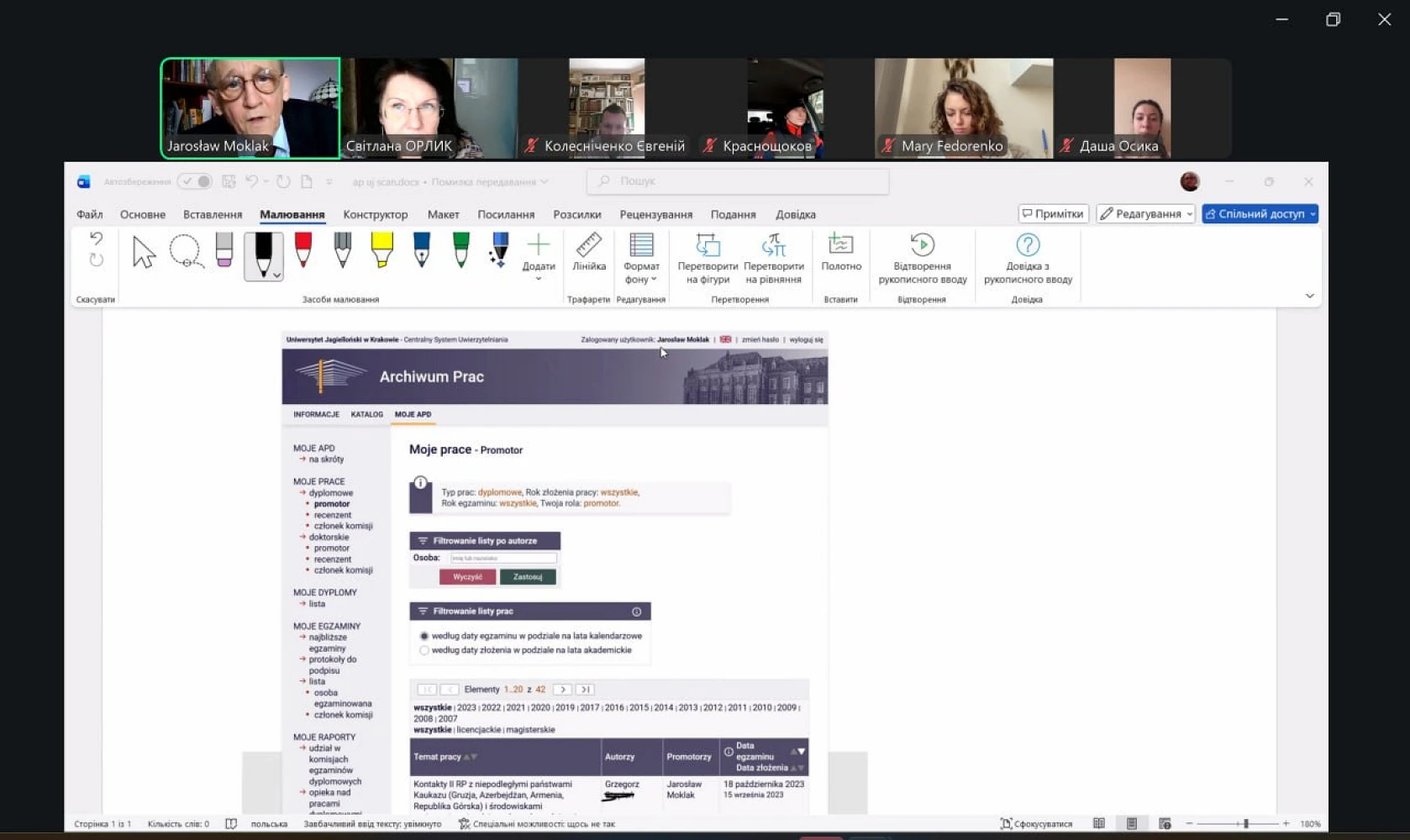Select the red pen
The height and width of the screenshot is (840, 1410).
(x=303, y=250)
